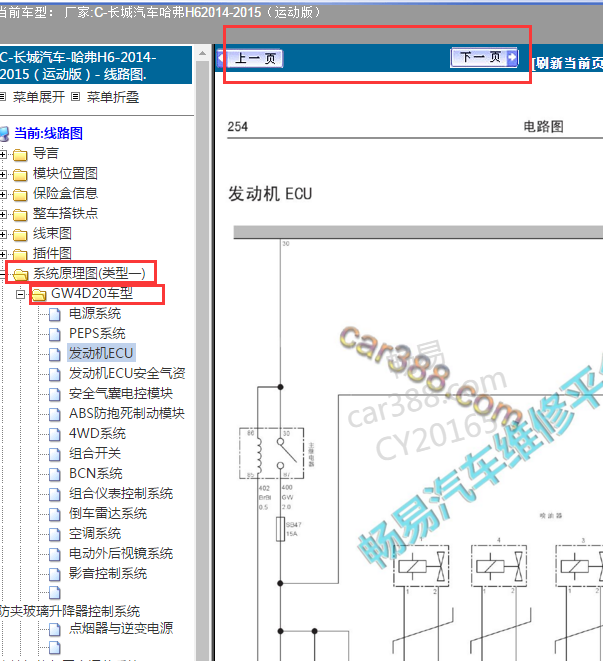Screen dimensions: 603x661
Task: Expand the 线束图 folder plus sign
Action: (3, 234)
